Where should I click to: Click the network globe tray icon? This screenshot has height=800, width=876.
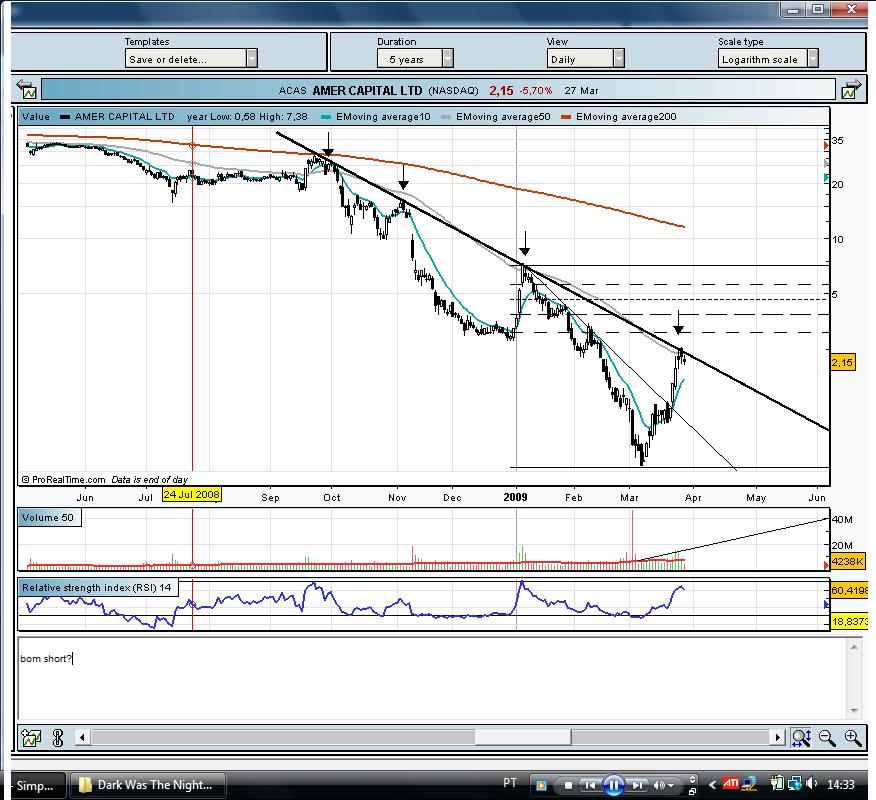794,784
